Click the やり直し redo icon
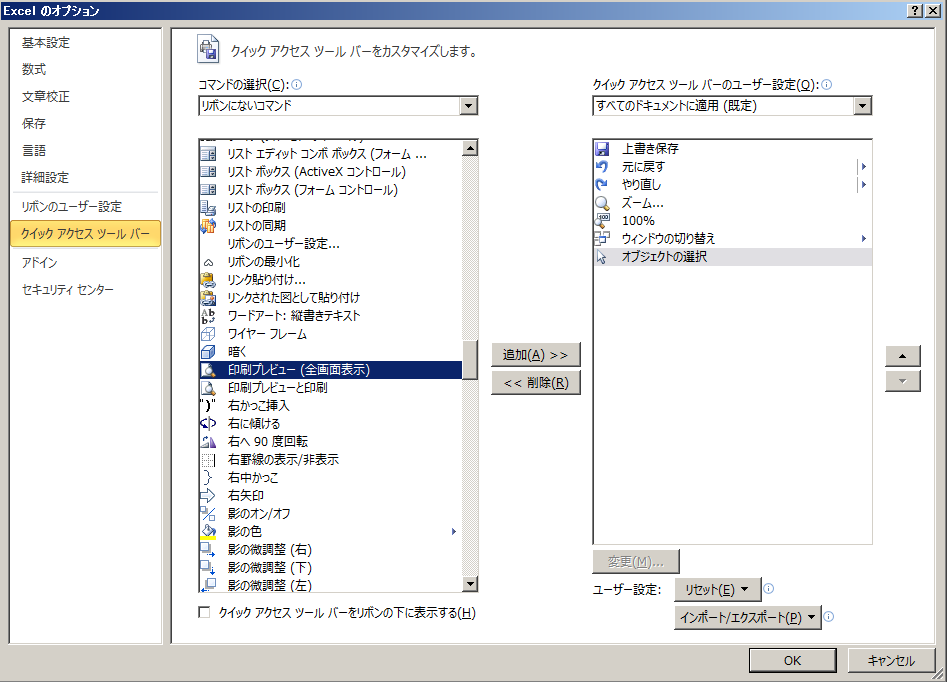947x682 pixels. click(602, 185)
